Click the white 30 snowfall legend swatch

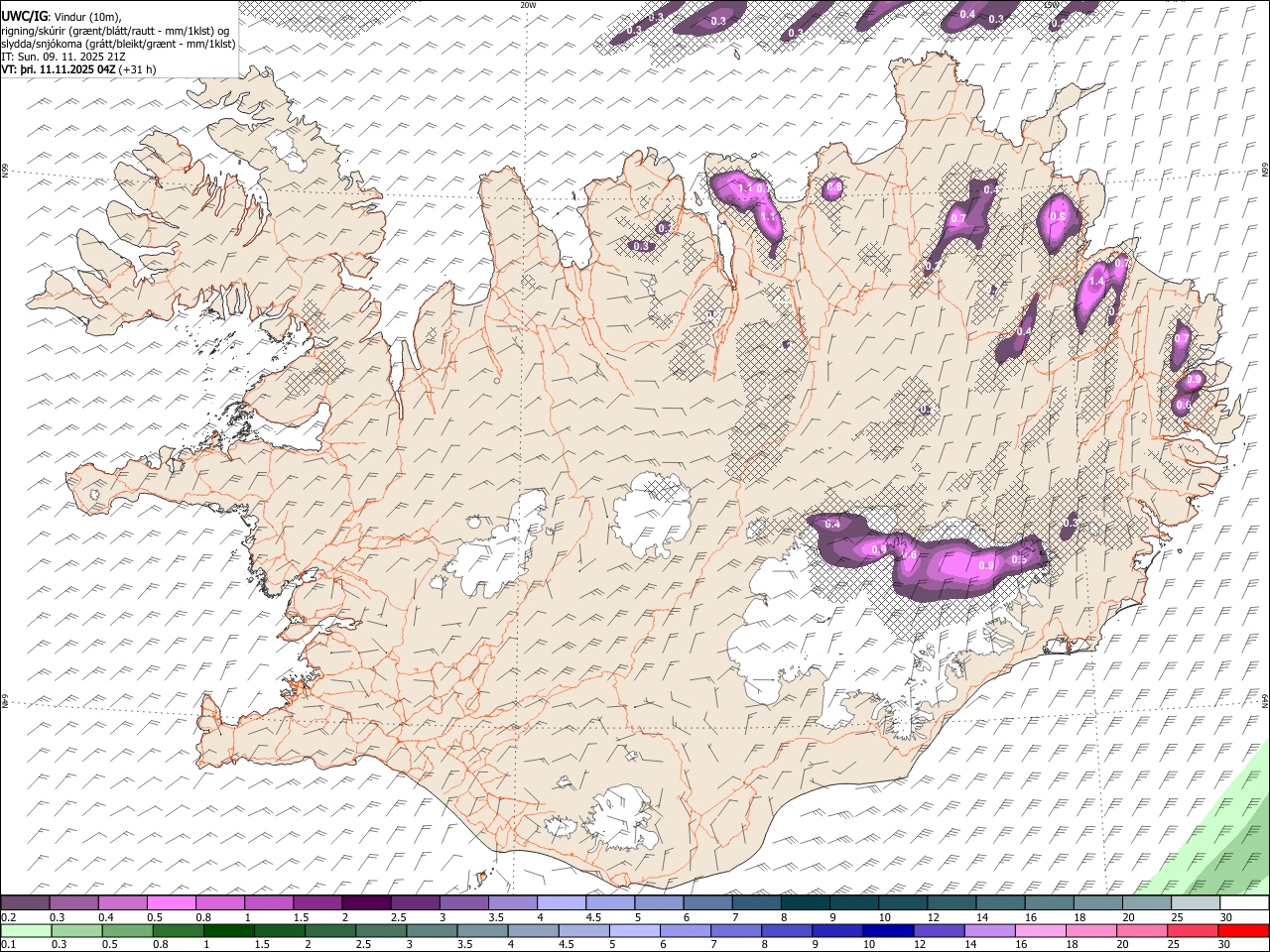pos(1244,903)
